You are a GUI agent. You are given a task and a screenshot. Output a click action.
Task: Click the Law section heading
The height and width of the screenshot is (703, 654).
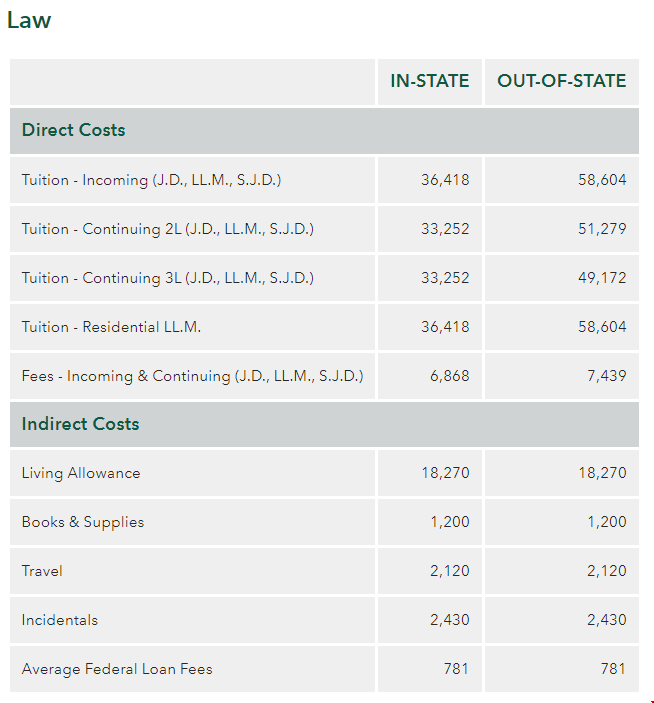click(29, 20)
